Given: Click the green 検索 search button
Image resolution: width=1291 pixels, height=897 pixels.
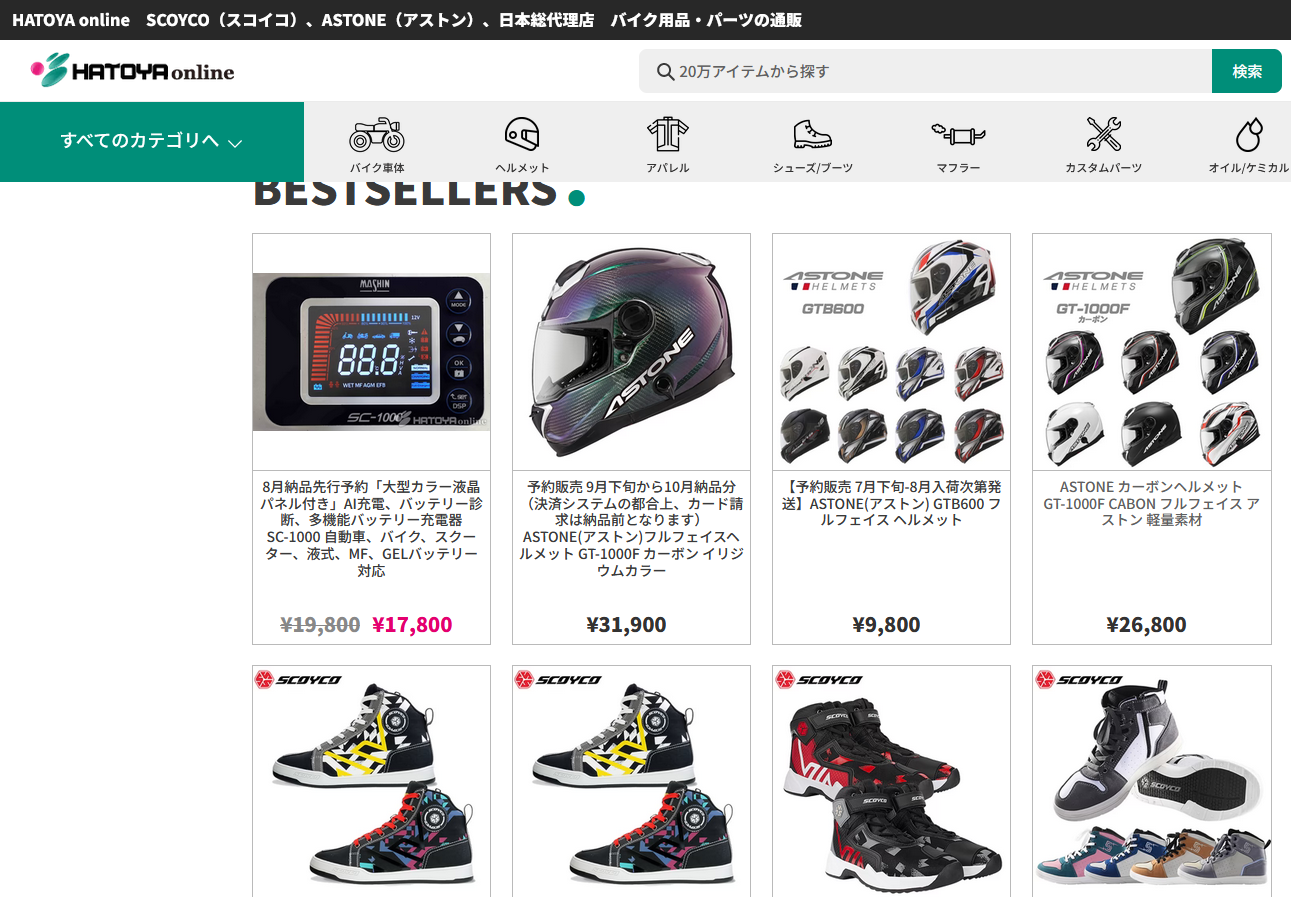Looking at the screenshot, I should 1246,71.
